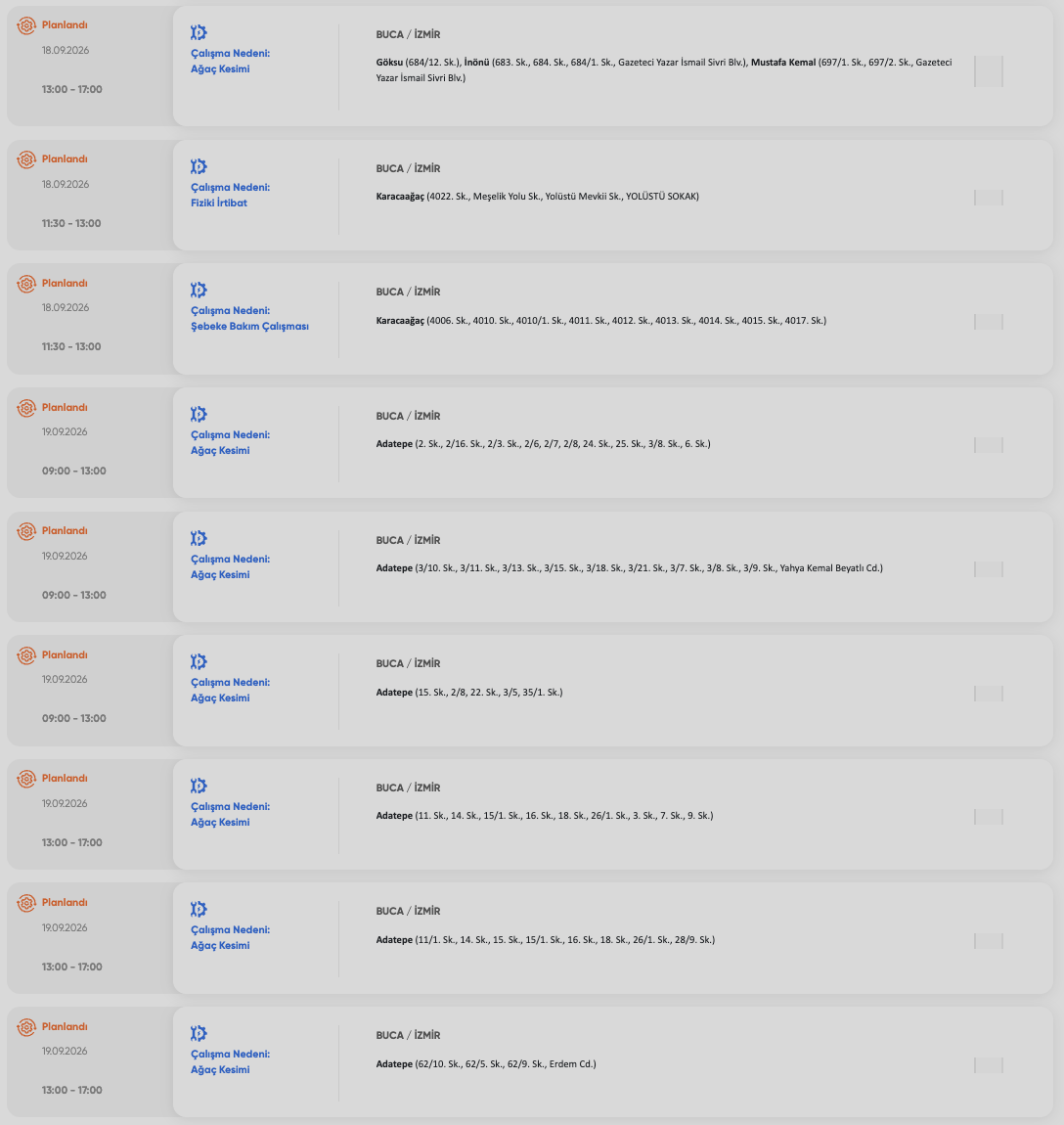
Task: Click the Planlandı icon of Karacaağaç 4006. Sk. row
Action: (26, 284)
